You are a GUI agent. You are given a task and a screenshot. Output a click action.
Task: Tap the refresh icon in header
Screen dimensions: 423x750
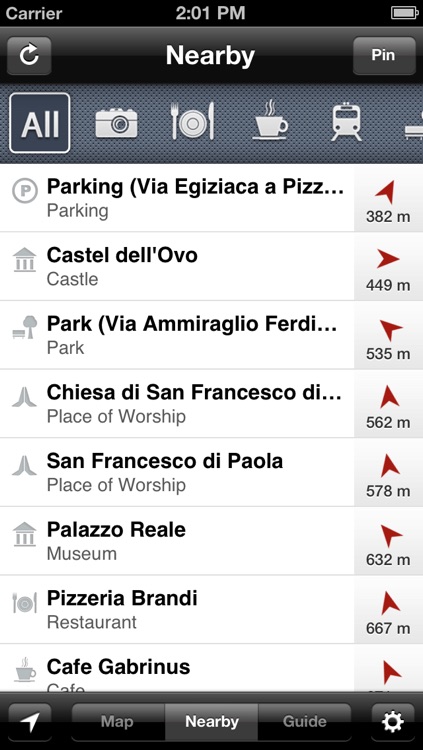(29, 55)
